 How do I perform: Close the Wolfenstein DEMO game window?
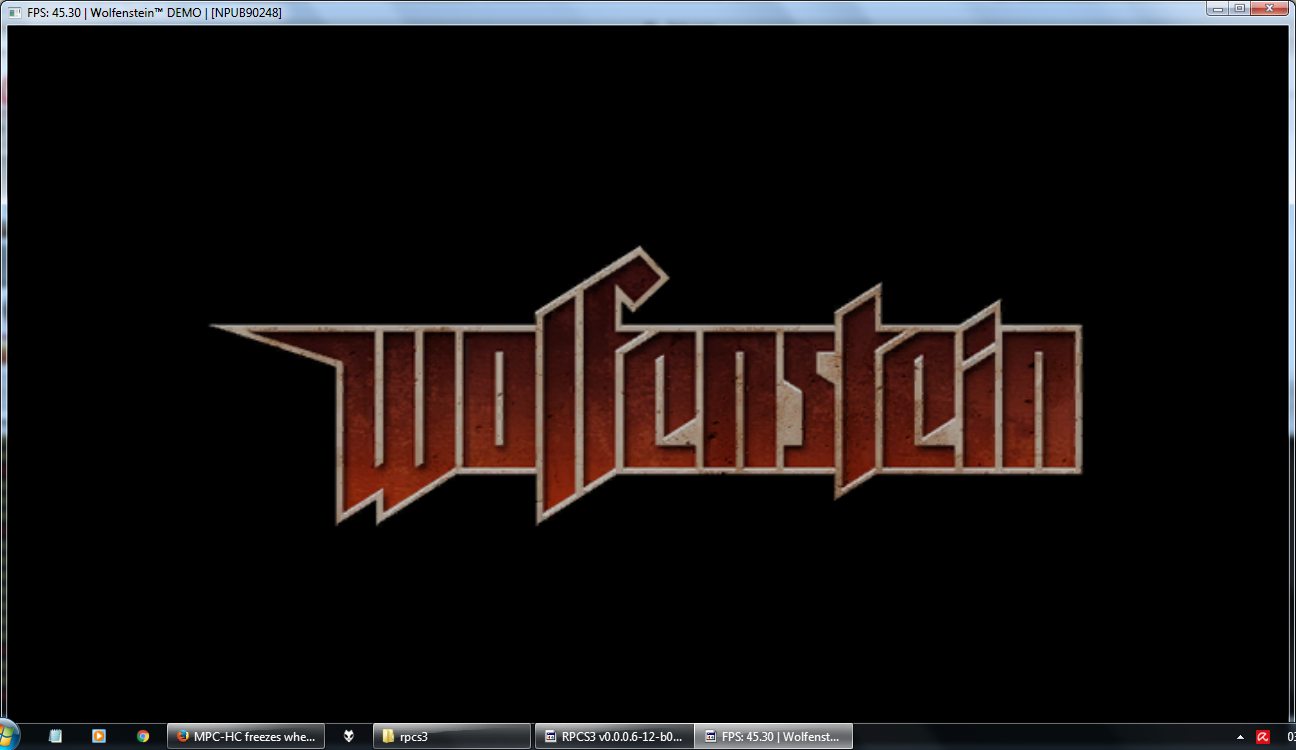(x=1272, y=8)
